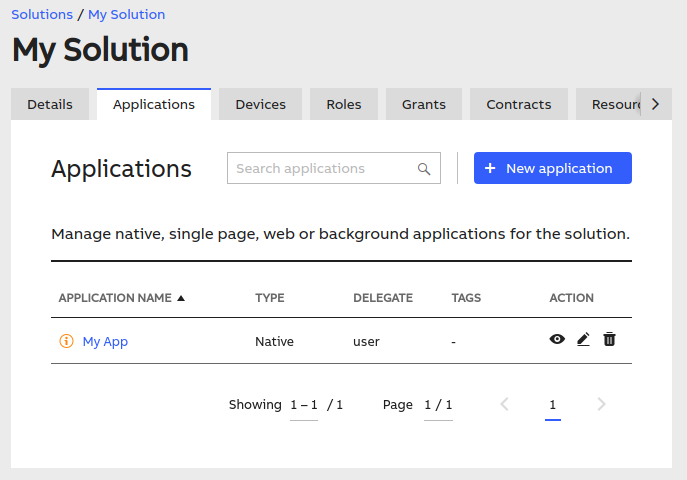Select the Applications tab

click(x=154, y=104)
